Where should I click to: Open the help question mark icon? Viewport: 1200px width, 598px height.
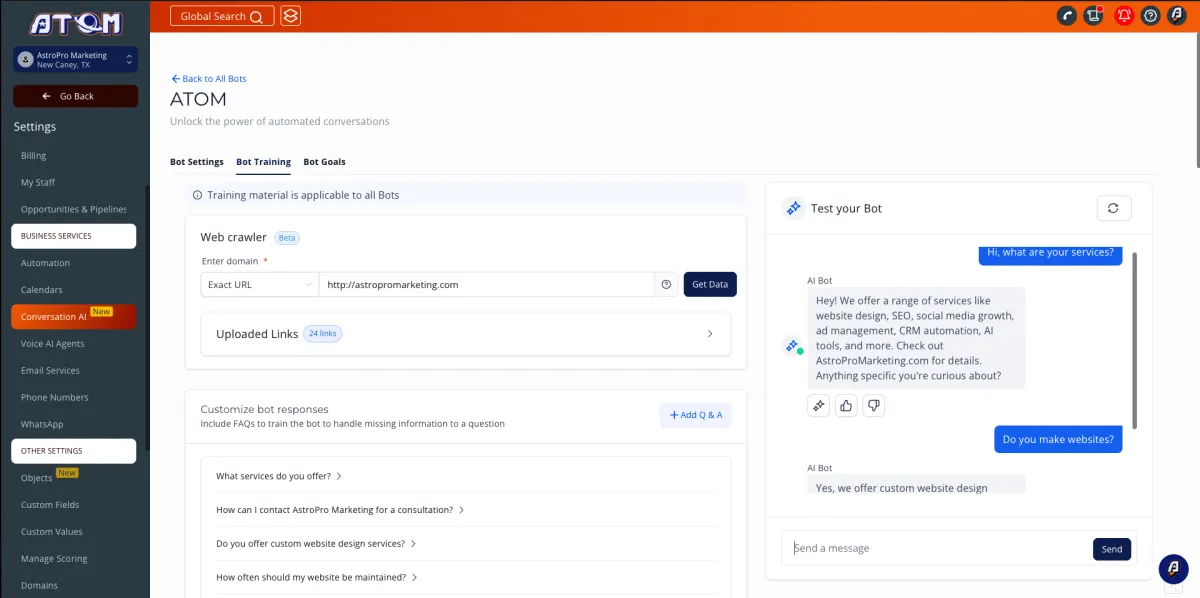coord(1150,16)
